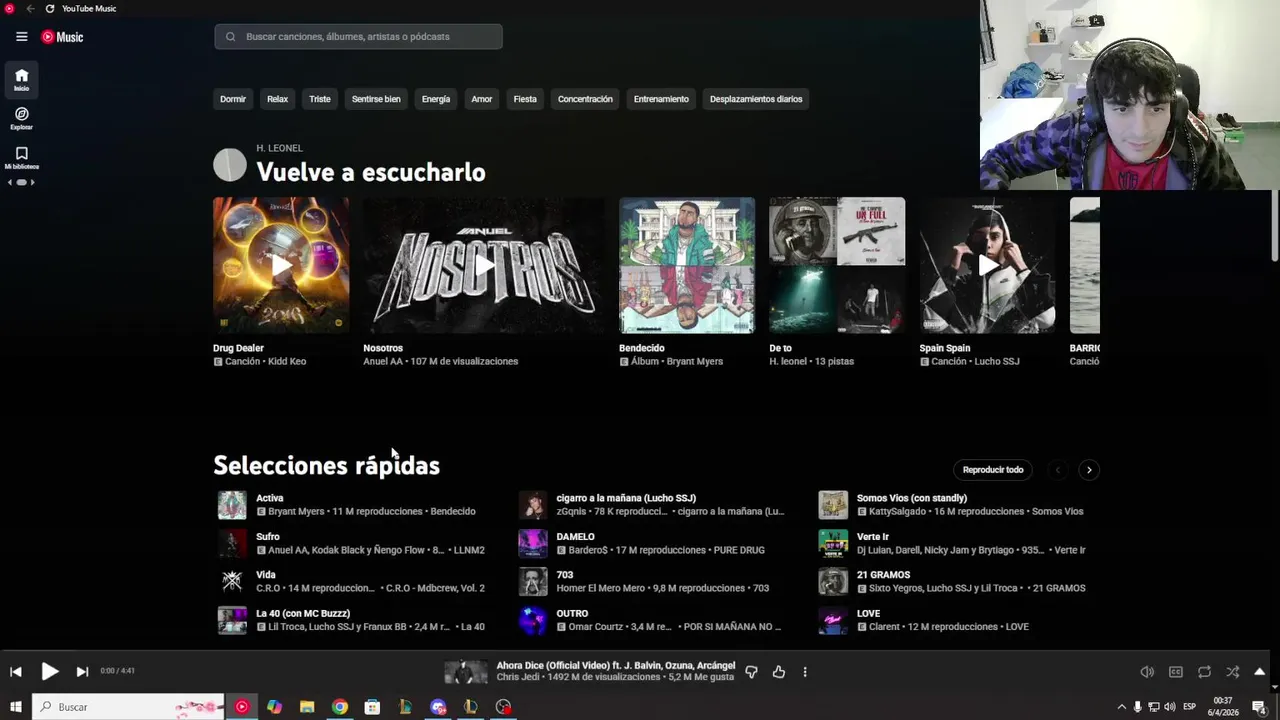Play OUTRO by Omar Courtz
1280x720 pixels.
point(533,620)
